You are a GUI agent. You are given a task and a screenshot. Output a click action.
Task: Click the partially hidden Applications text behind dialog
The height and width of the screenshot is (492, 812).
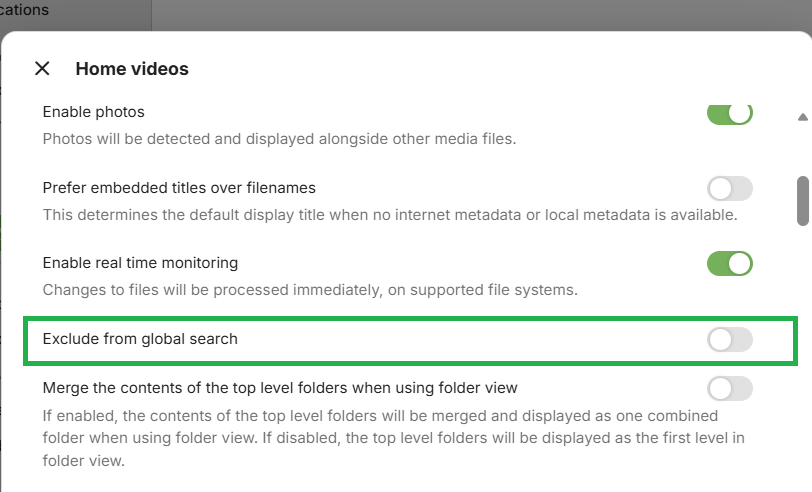[24, 10]
